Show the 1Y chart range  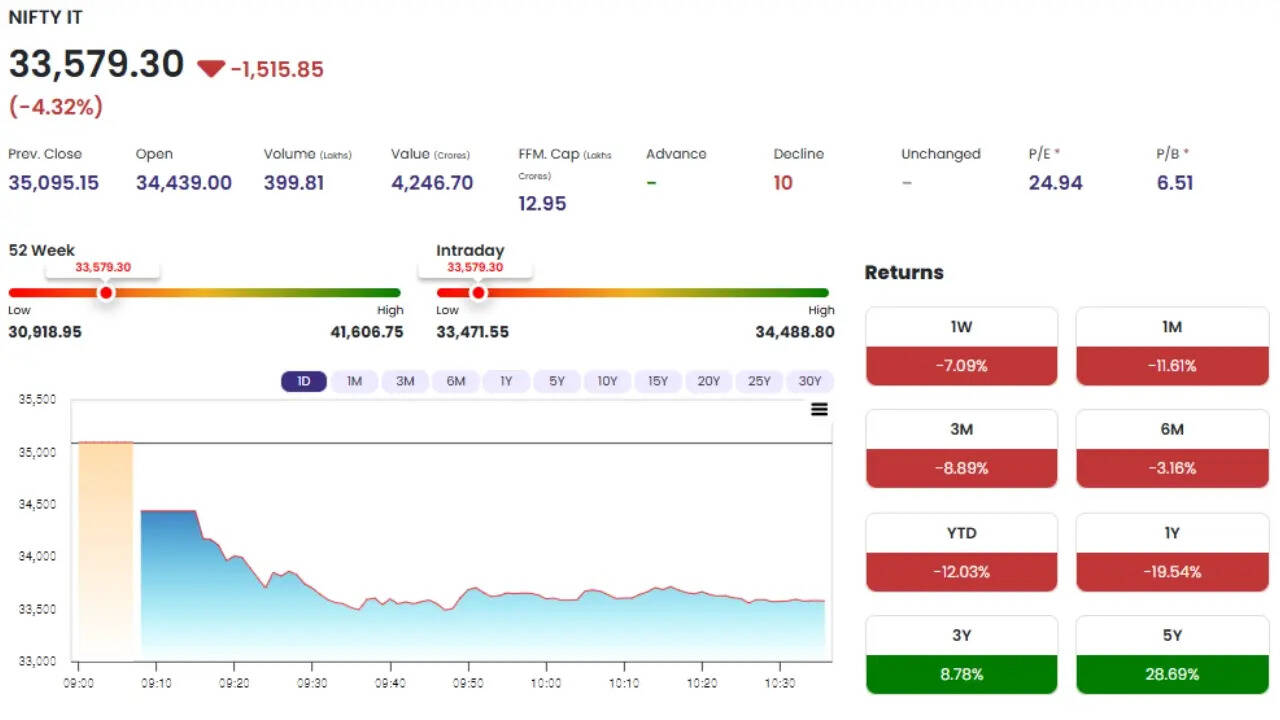[x=506, y=381]
